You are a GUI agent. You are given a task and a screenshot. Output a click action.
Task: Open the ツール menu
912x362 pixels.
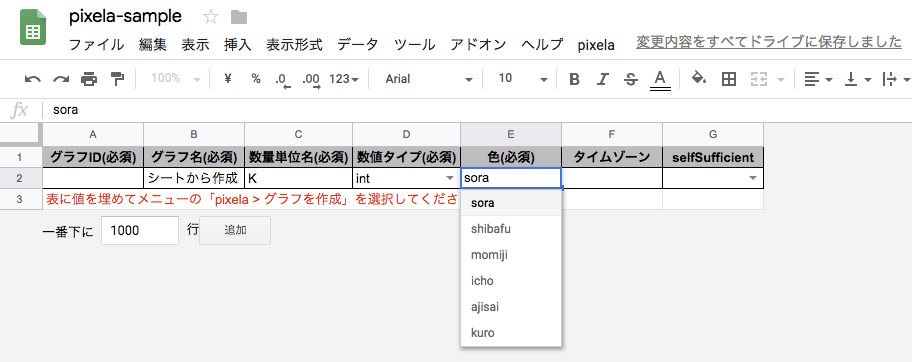[x=414, y=45]
